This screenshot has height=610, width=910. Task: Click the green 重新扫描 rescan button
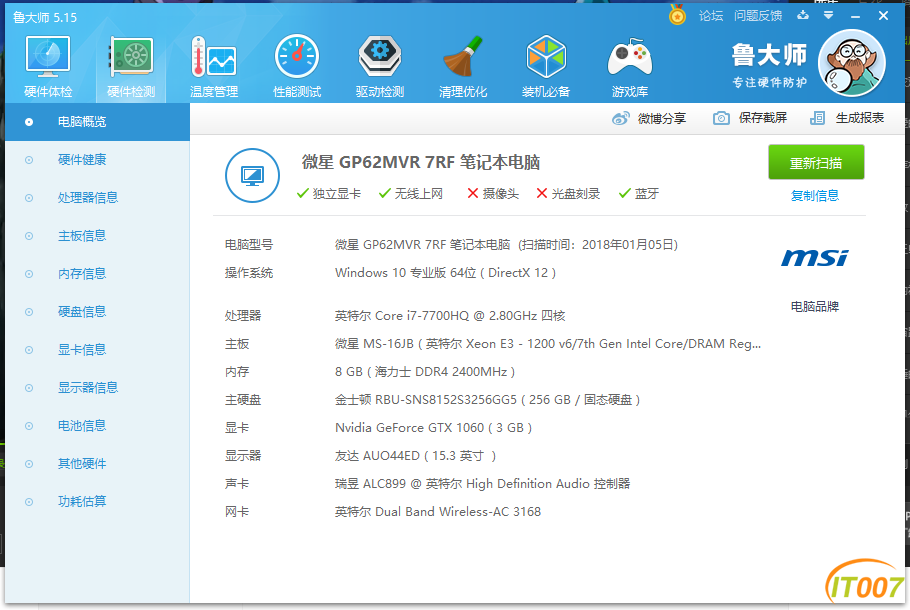click(x=816, y=163)
